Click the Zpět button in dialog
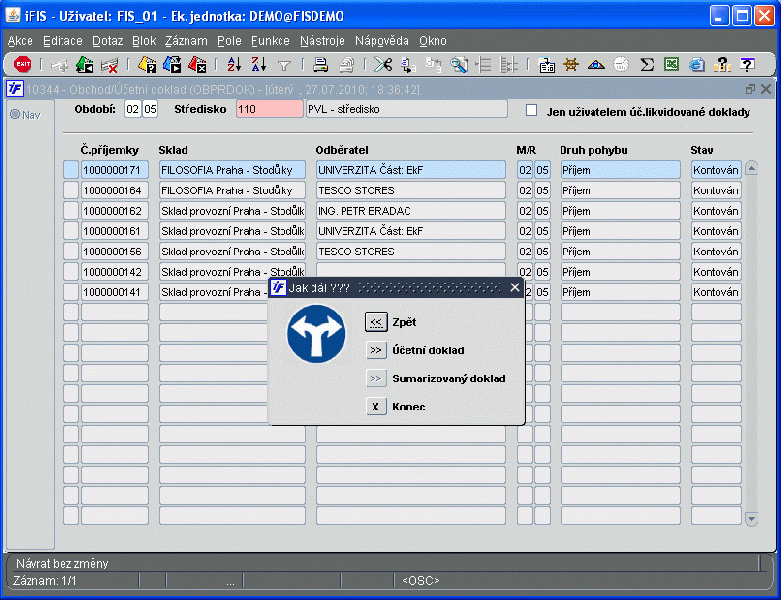 (x=376, y=322)
